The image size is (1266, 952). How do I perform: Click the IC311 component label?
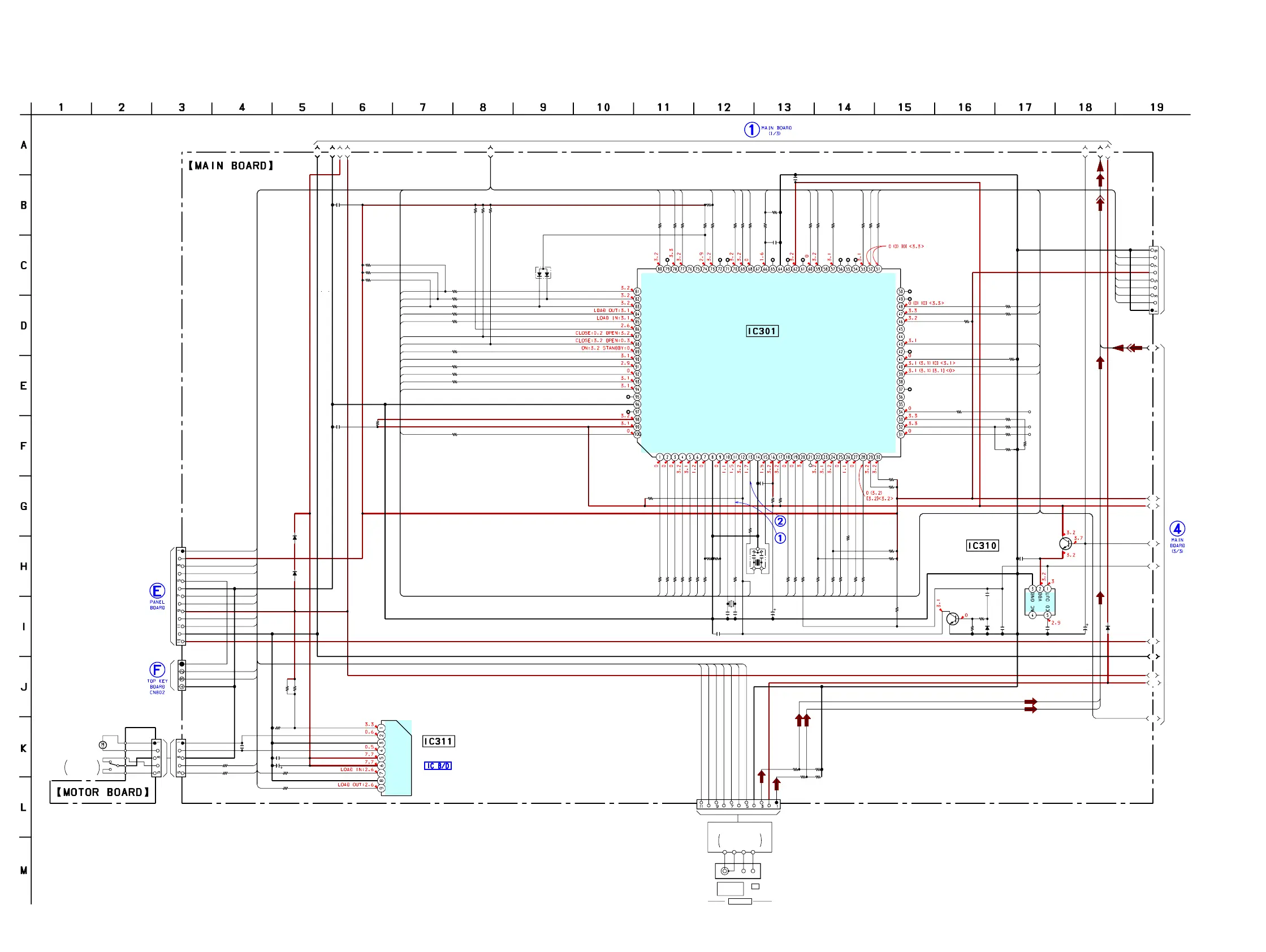438,742
